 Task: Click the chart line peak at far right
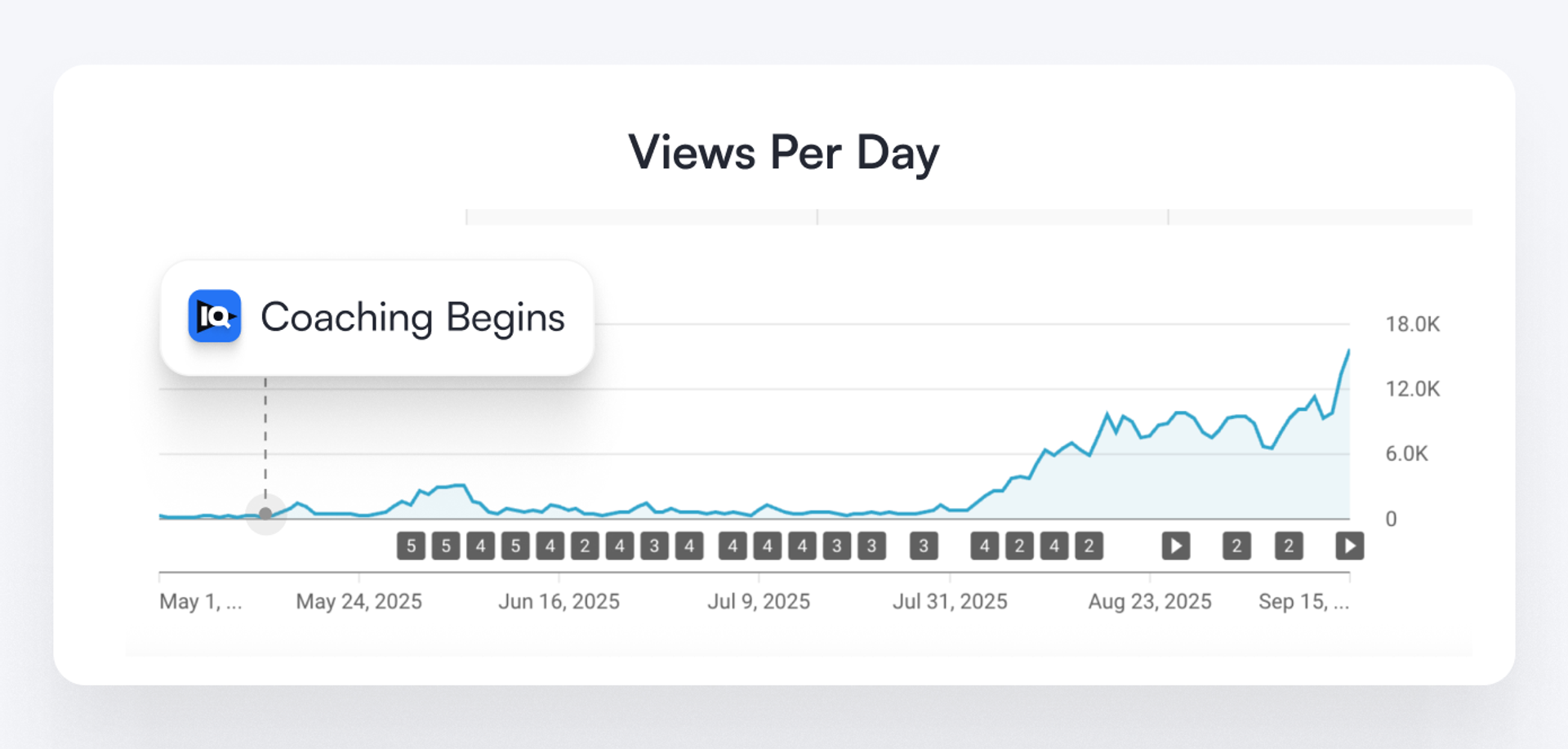[x=1348, y=350]
